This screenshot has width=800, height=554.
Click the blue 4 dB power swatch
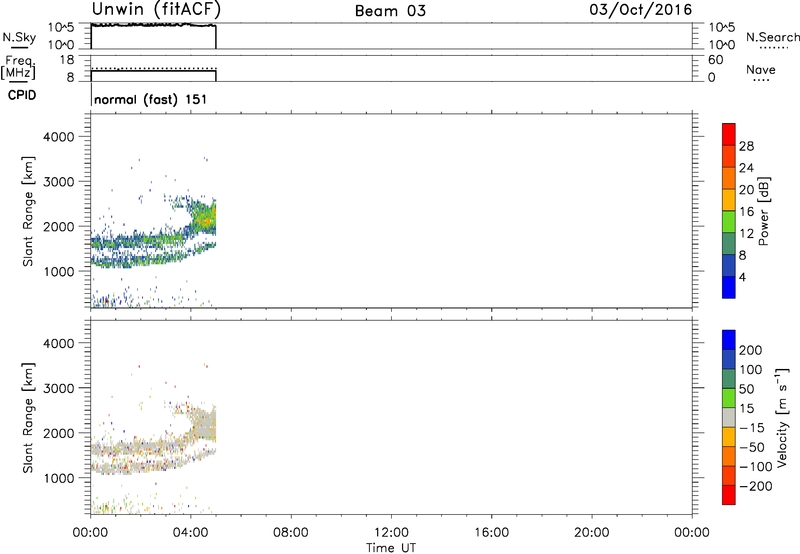(x=729, y=287)
